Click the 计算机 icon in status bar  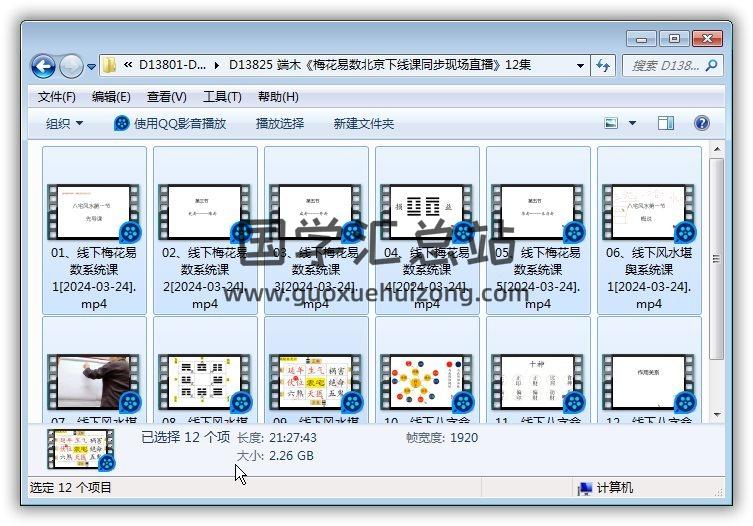click(584, 488)
